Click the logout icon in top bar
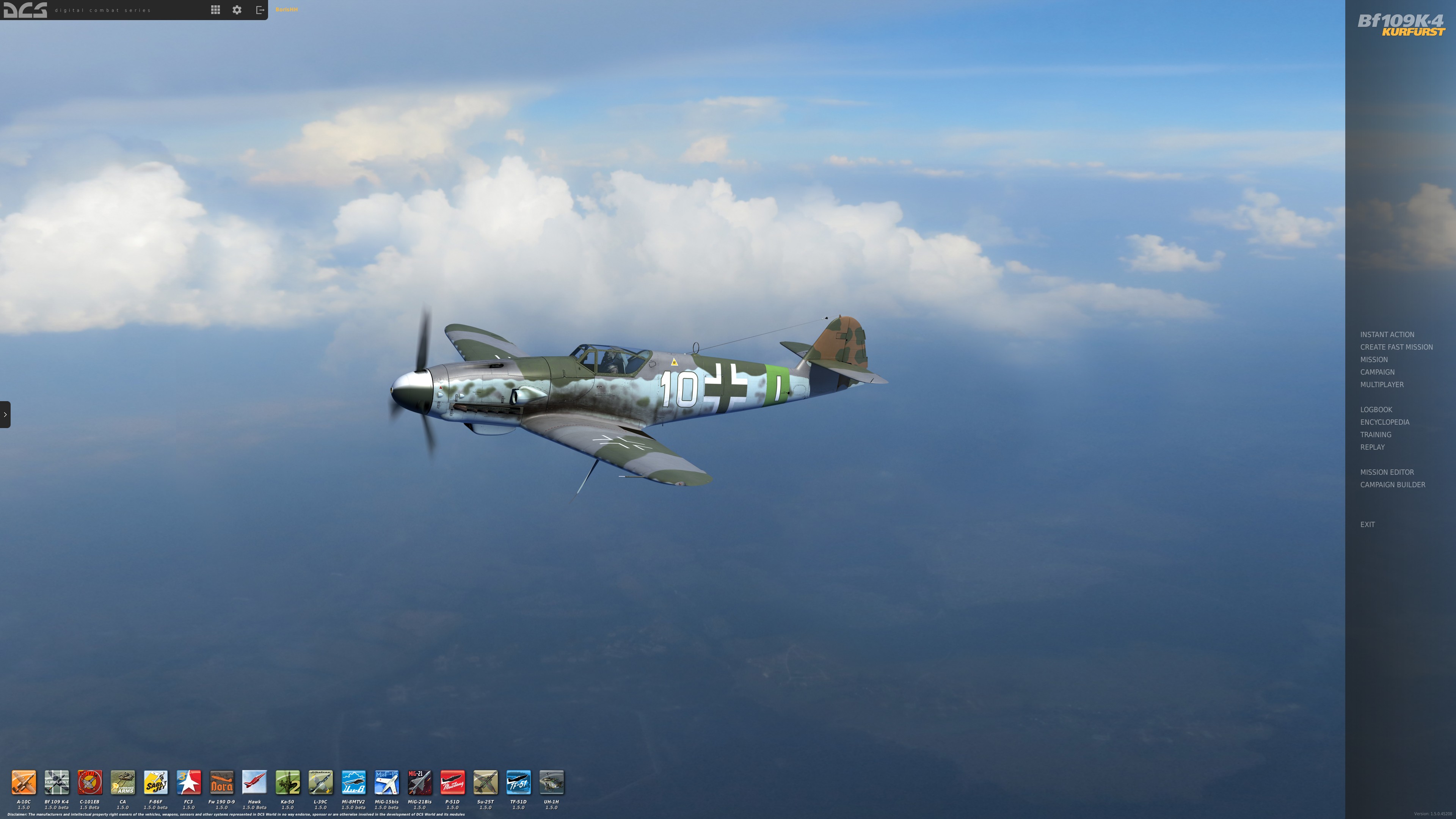This screenshot has width=1456, height=819. (260, 9)
